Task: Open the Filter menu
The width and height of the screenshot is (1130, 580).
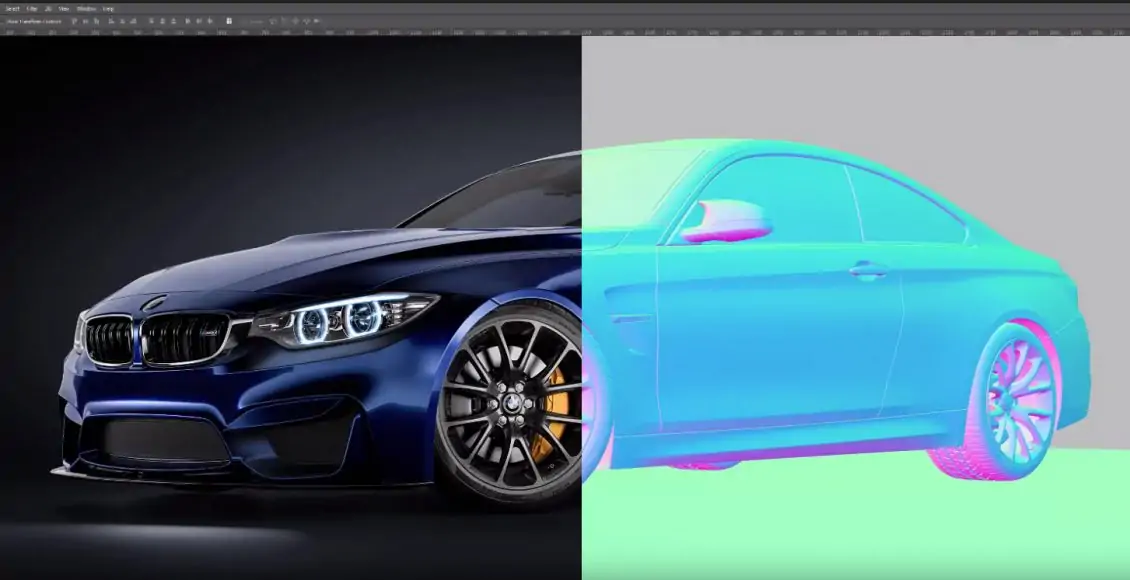Action: tap(33, 8)
